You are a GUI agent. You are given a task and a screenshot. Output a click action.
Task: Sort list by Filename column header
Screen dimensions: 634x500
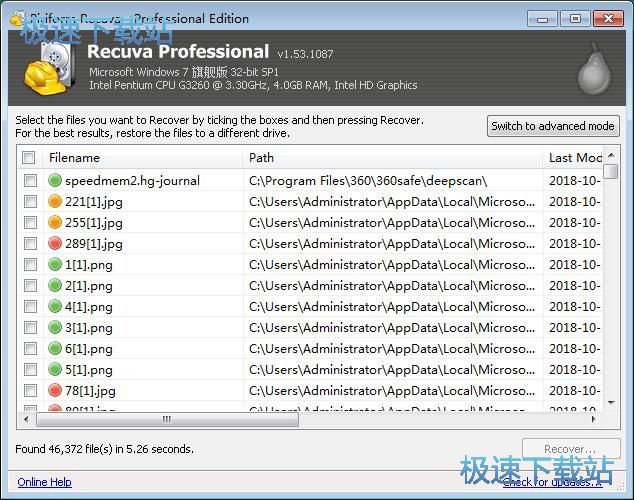(x=142, y=157)
